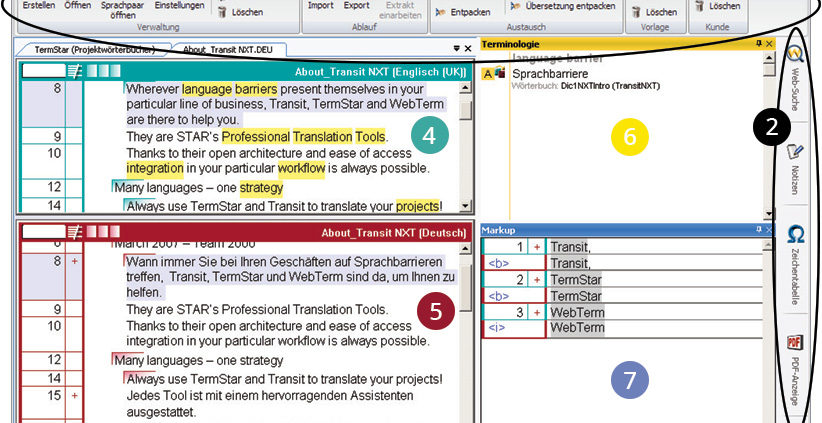The height and width of the screenshot is (423, 822).
Task: Click segment number 9 in the German pane
Action: tap(57, 309)
